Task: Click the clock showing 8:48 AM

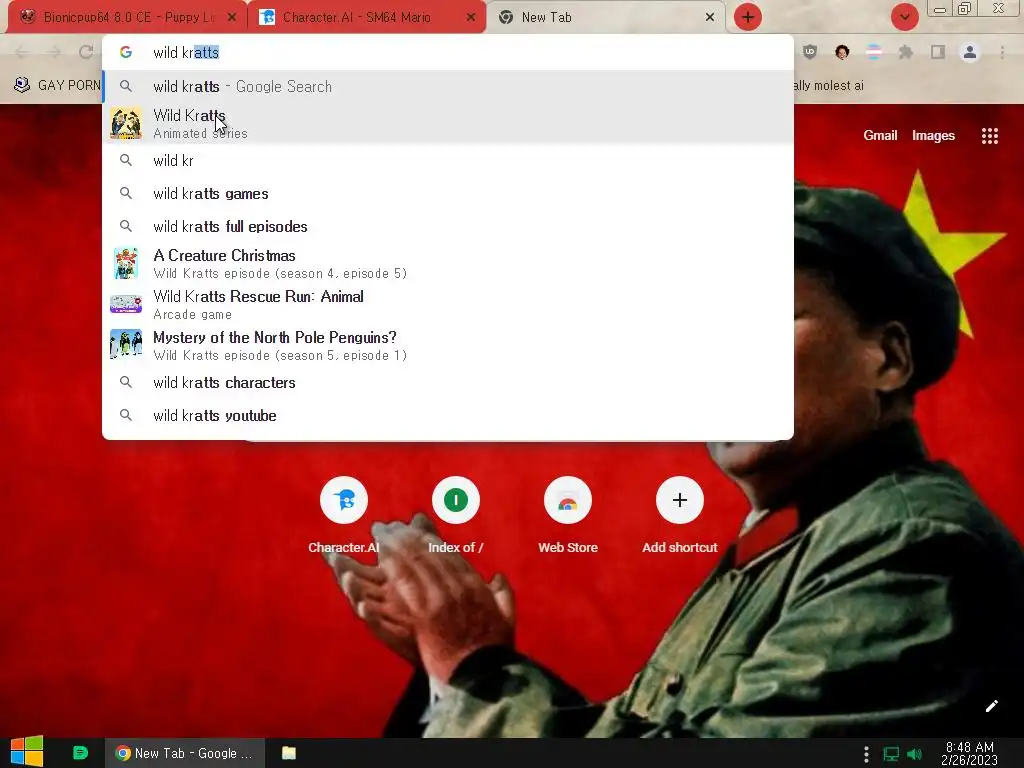Action: (x=970, y=754)
